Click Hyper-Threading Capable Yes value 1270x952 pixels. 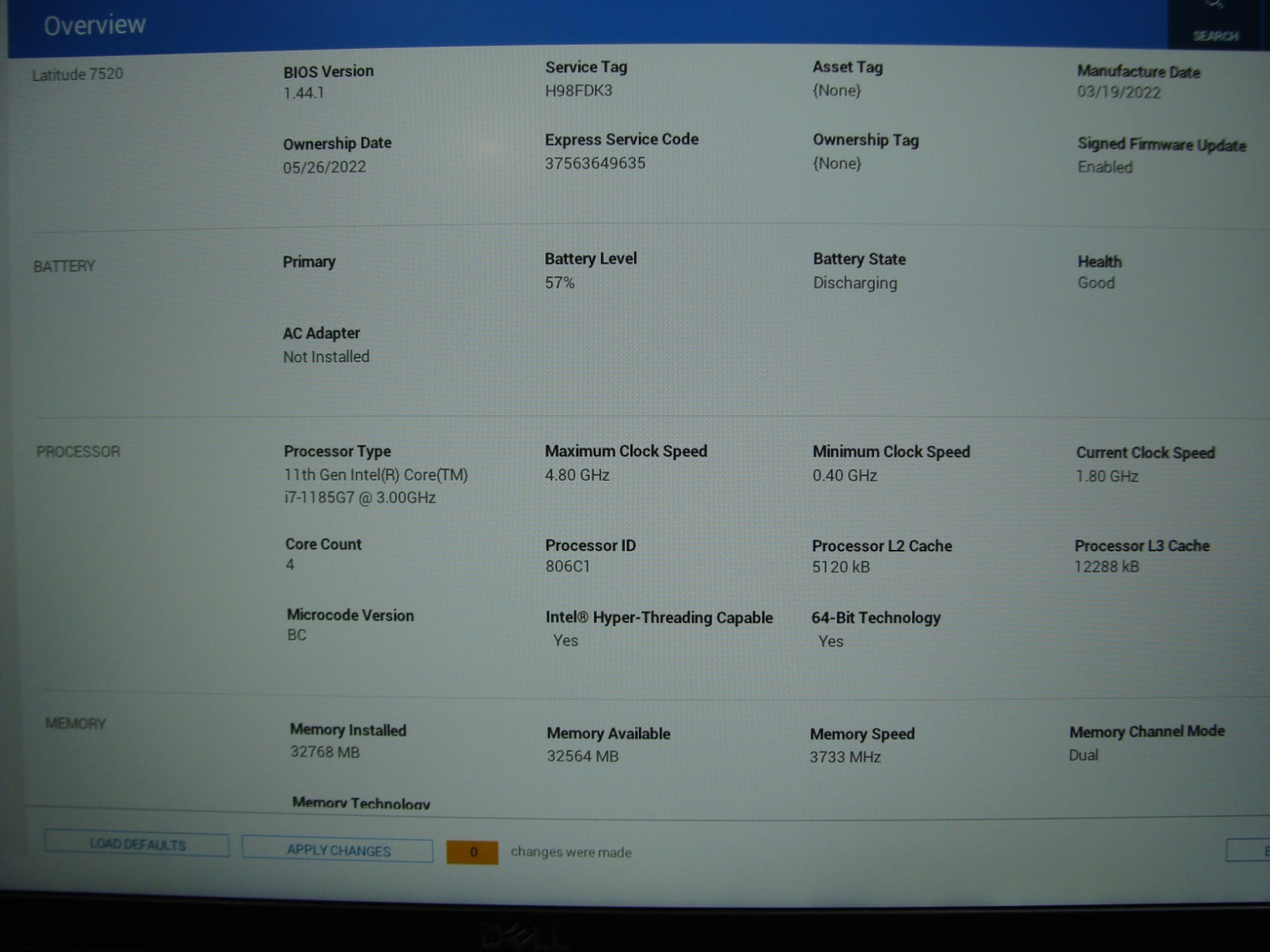point(565,641)
